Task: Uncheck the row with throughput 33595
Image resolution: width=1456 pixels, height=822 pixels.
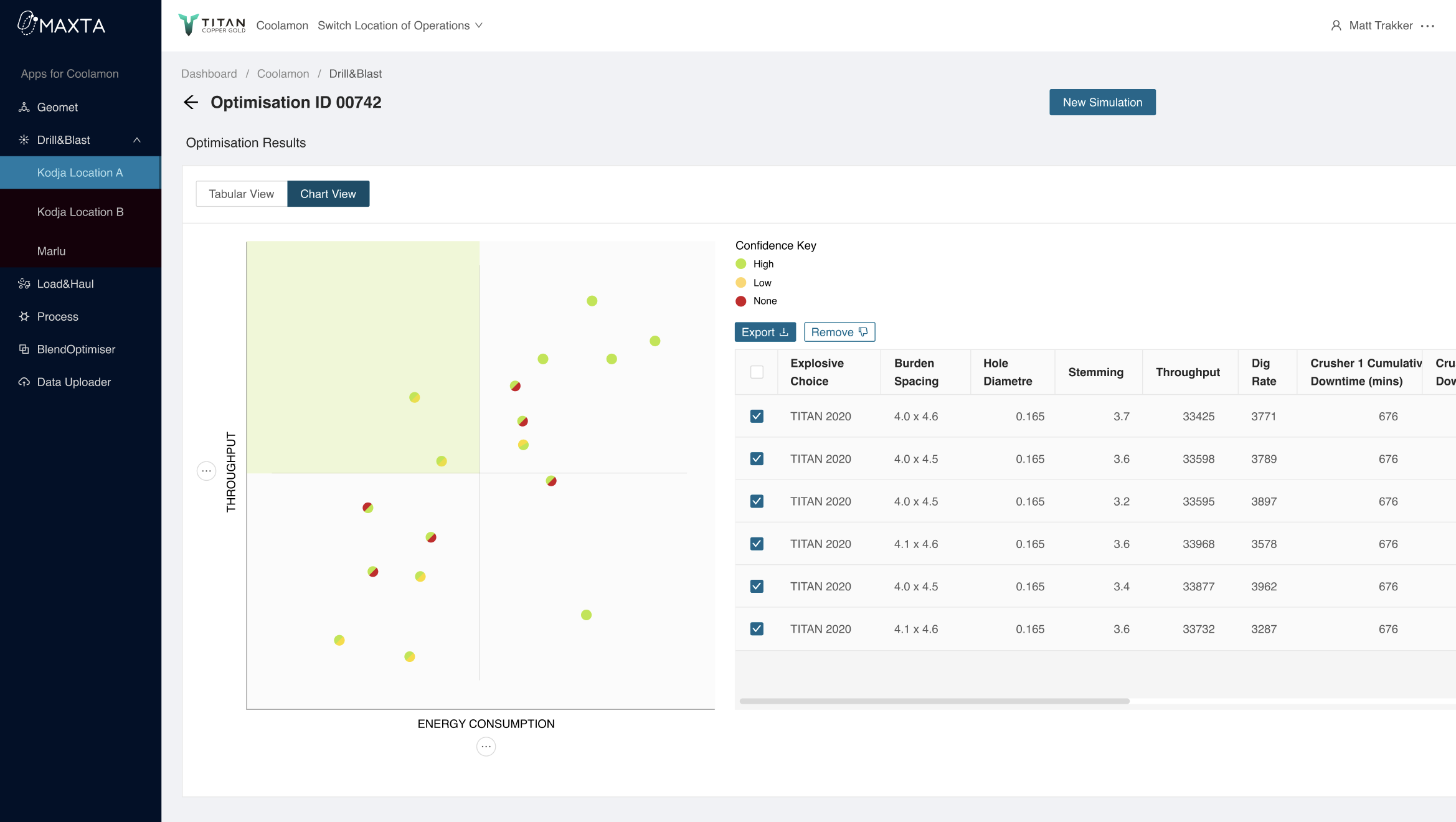Action: click(x=757, y=501)
